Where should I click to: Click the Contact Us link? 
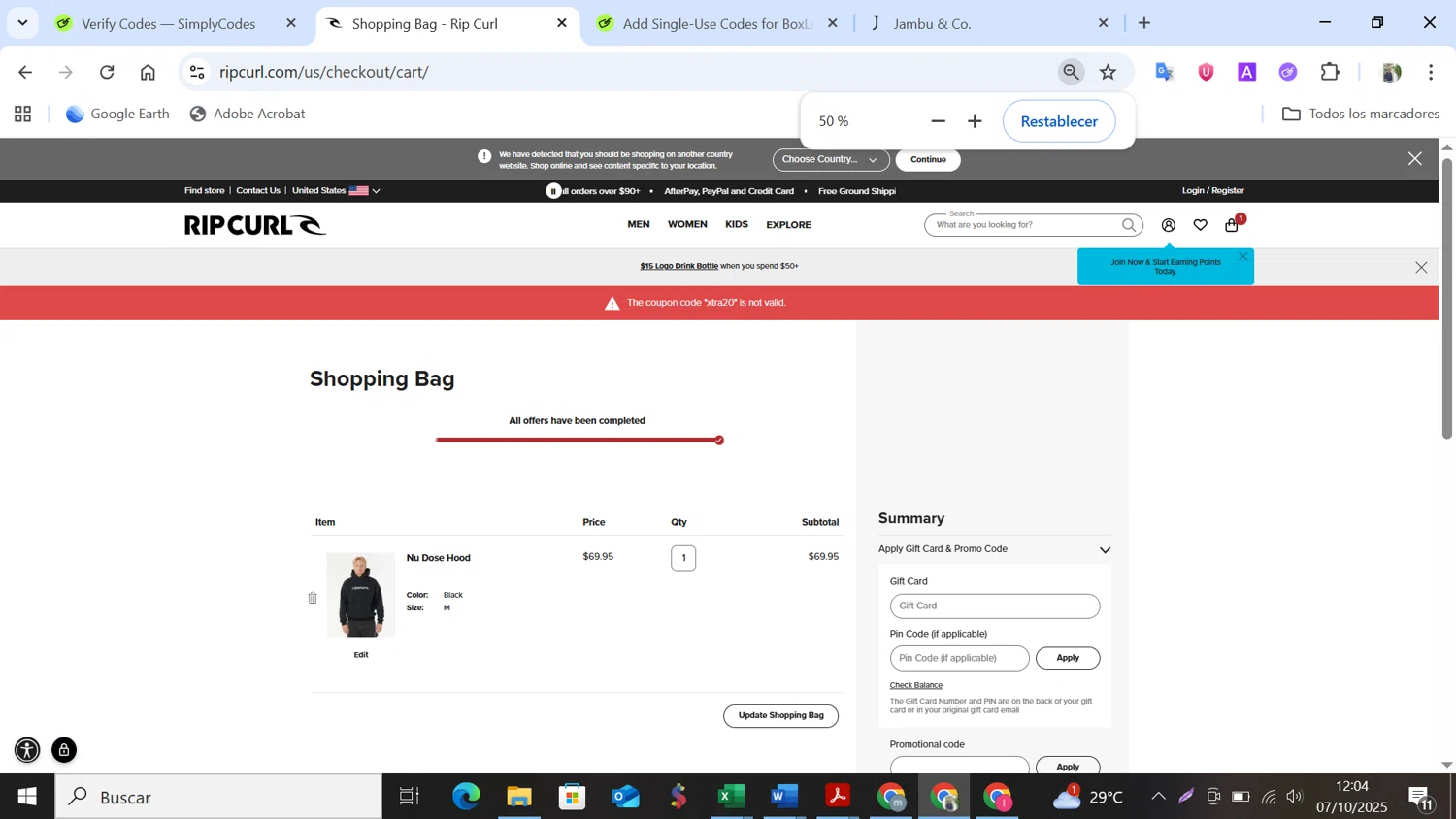(x=258, y=191)
